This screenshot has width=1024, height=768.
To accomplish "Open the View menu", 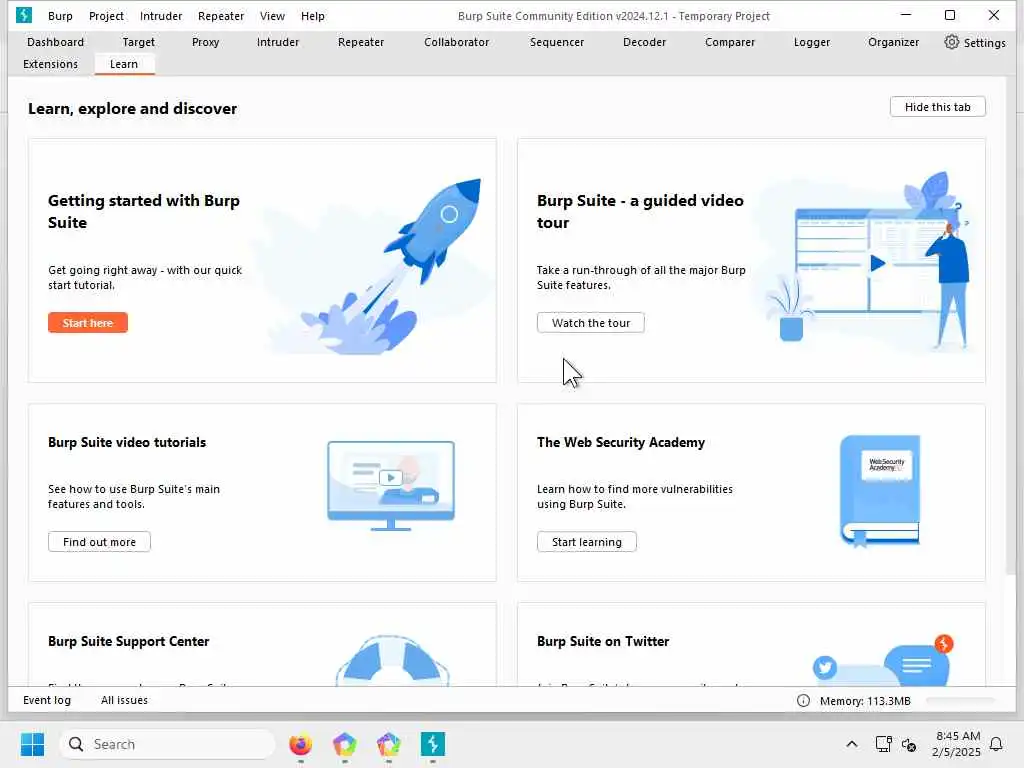I will tap(272, 16).
